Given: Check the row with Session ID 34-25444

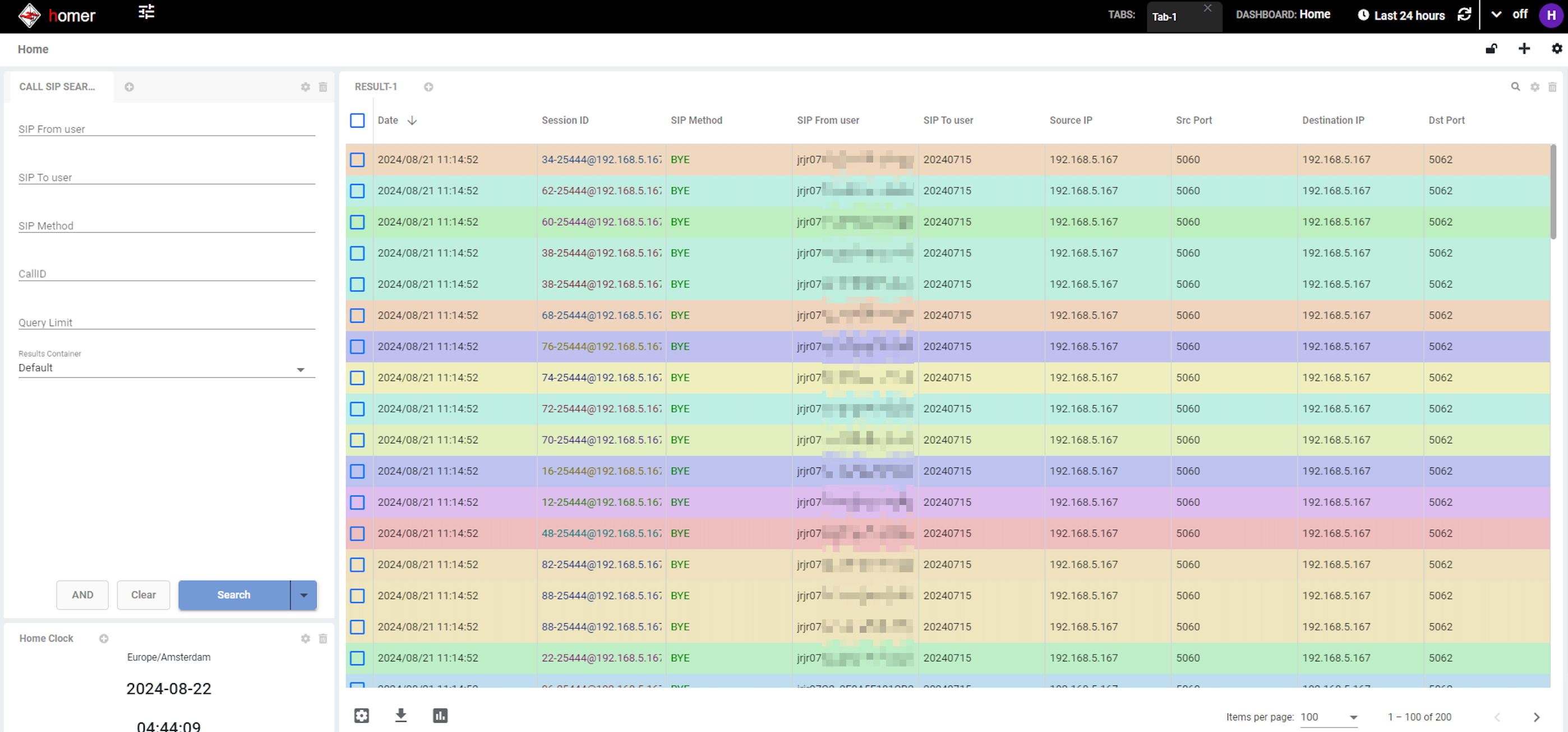Looking at the screenshot, I should pyautogui.click(x=357, y=159).
